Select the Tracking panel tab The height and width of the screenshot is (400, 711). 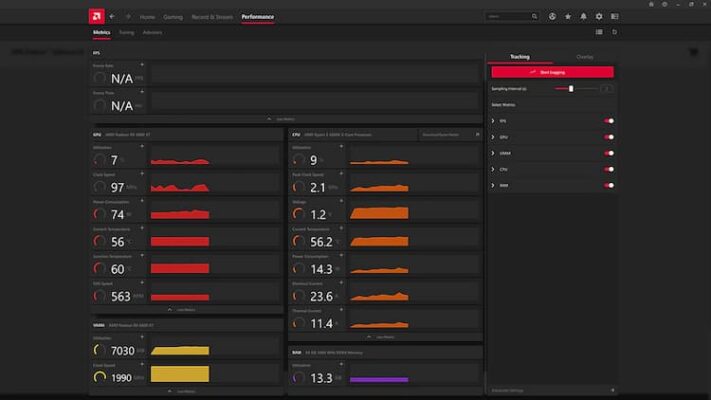(x=520, y=57)
